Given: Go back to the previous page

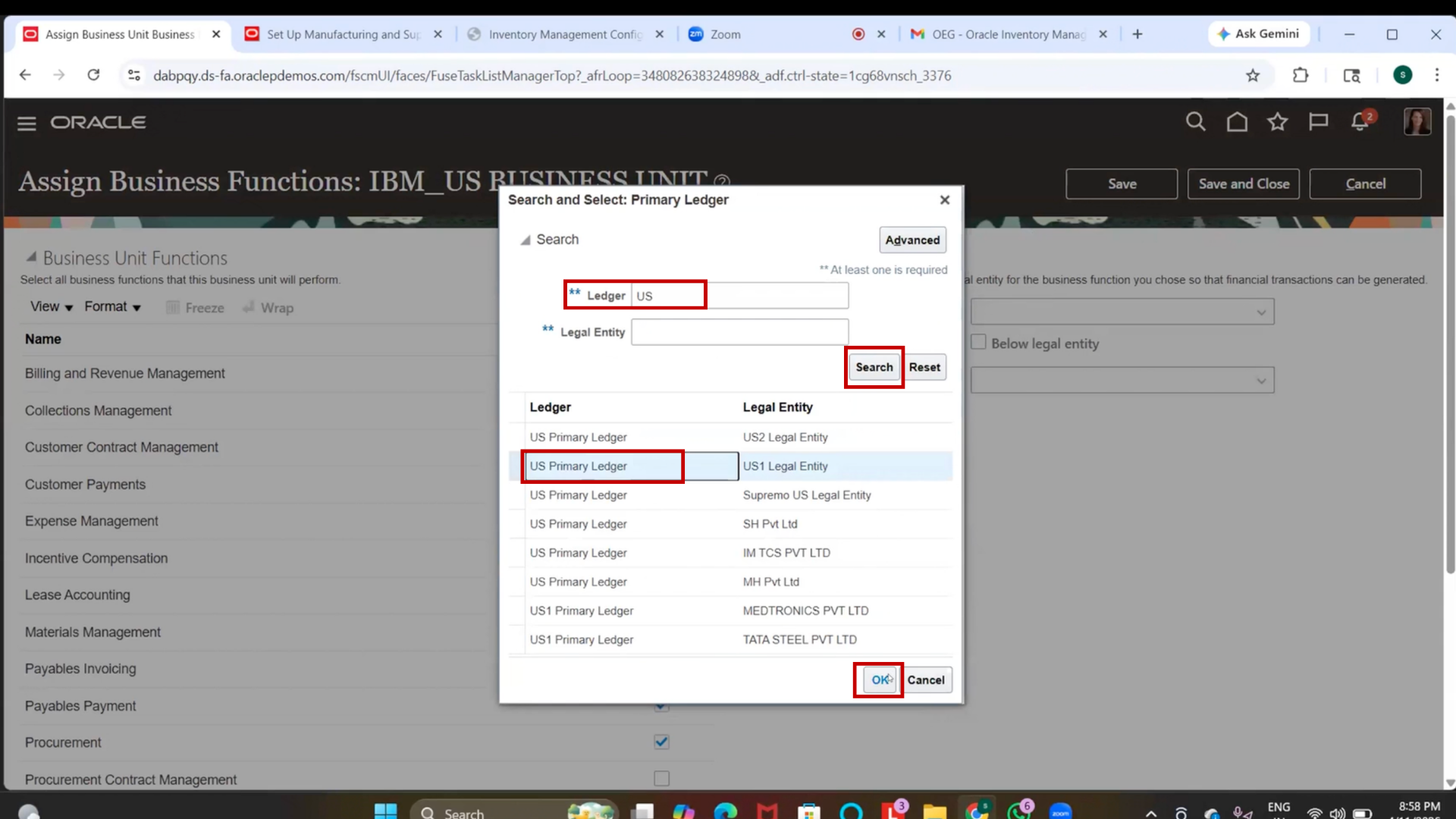Looking at the screenshot, I should (x=25, y=75).
